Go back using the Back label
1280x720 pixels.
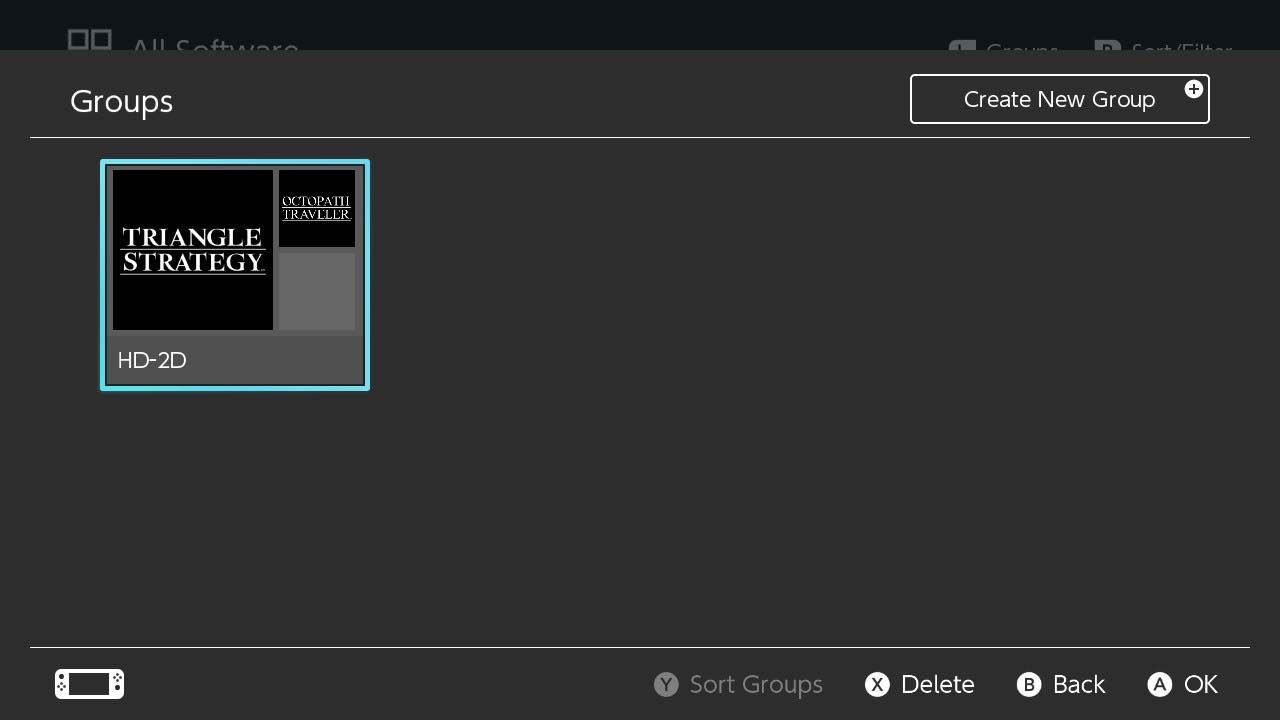(1078, 684)
